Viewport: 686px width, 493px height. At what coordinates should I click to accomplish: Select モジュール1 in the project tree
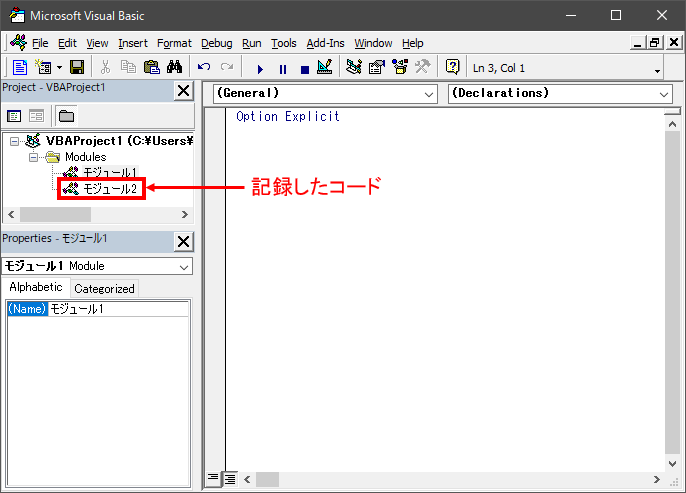tap(110, 172)
